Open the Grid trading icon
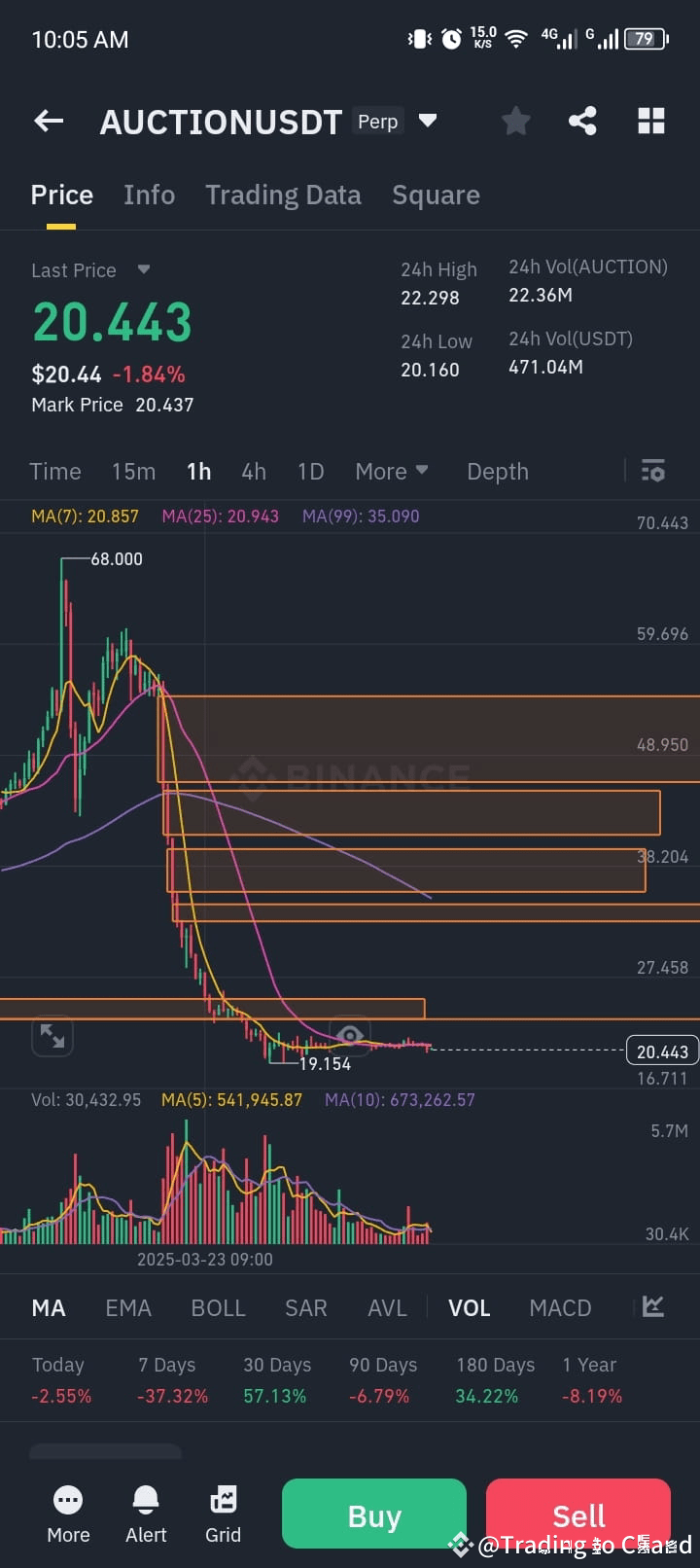 (223, 1515)
